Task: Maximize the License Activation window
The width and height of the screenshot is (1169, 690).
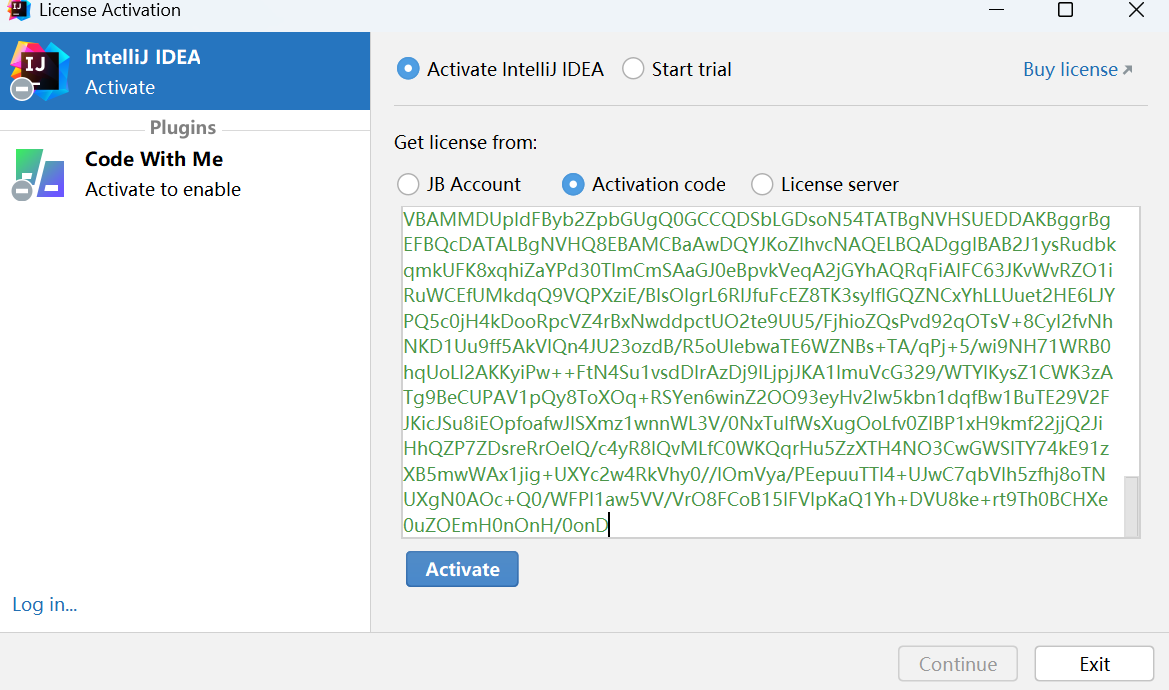Action: point(1065,10)
